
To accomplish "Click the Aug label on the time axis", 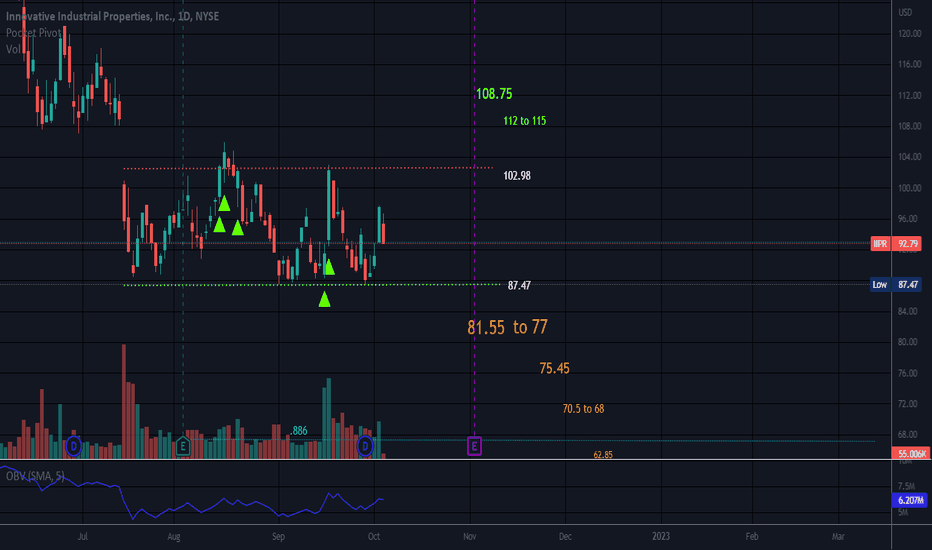I will coord(174,536).
